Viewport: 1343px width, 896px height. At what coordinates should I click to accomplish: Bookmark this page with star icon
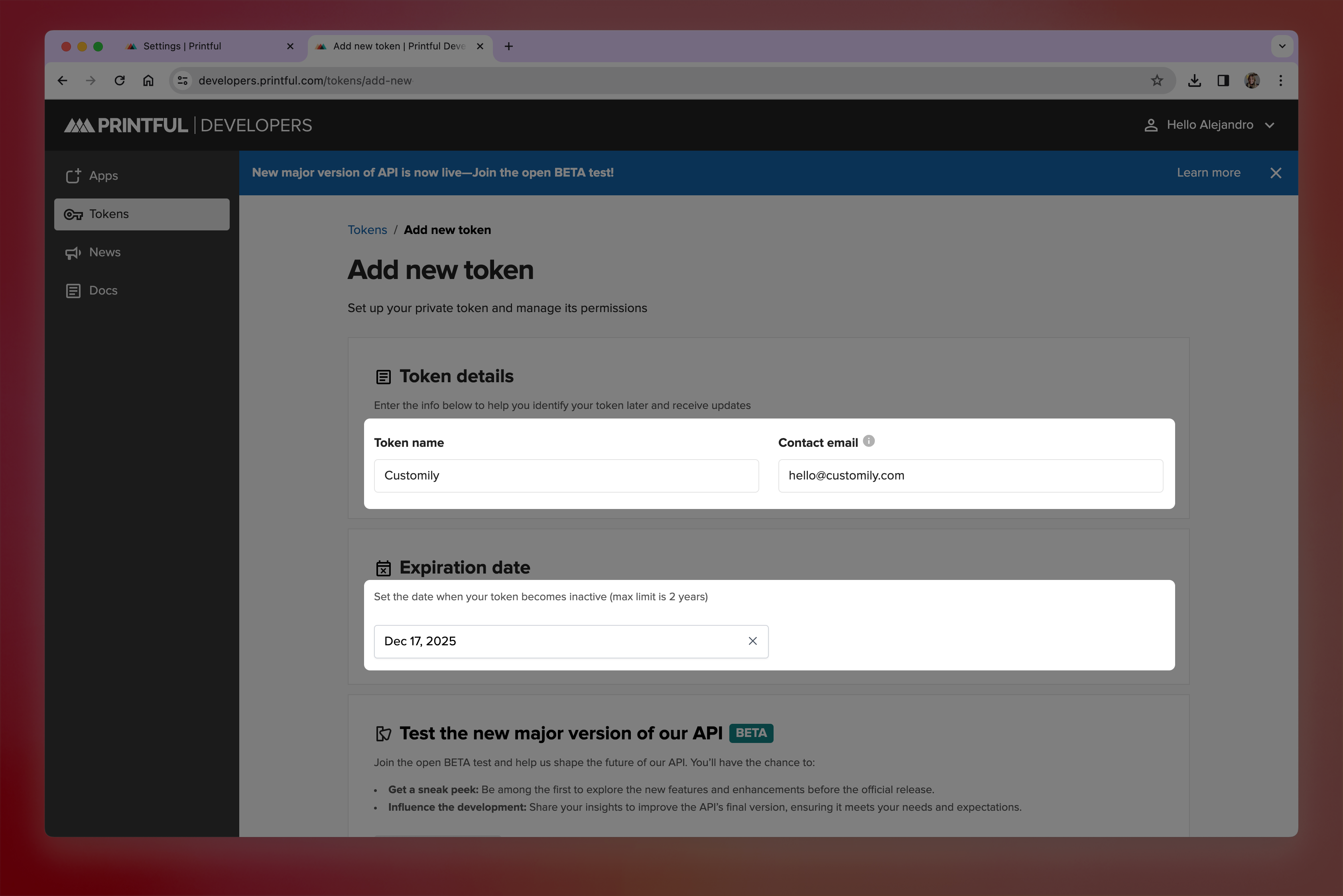click(x=1157, y=81)
